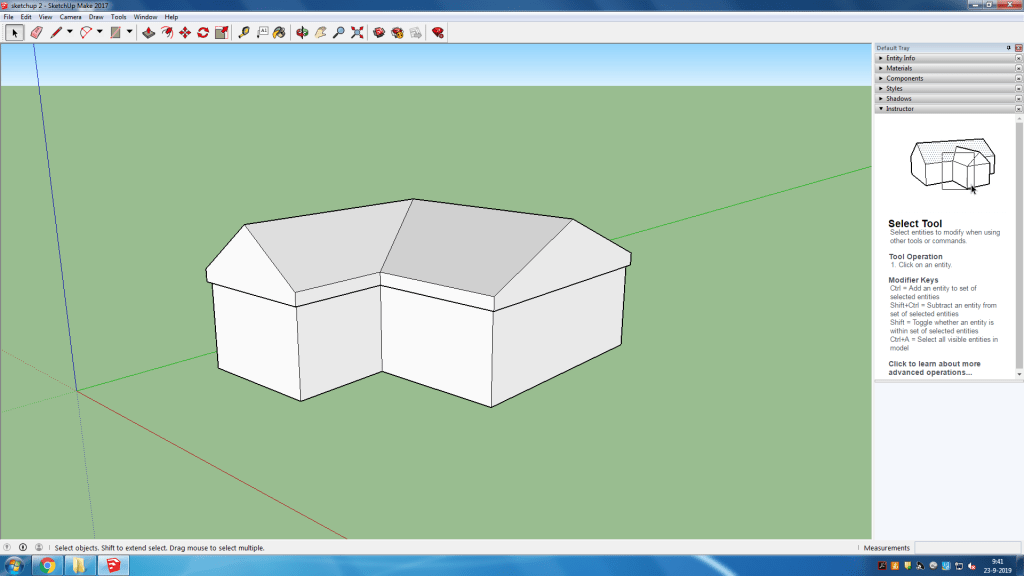
Task: Select the Pan hand tool
Action: 321,33
